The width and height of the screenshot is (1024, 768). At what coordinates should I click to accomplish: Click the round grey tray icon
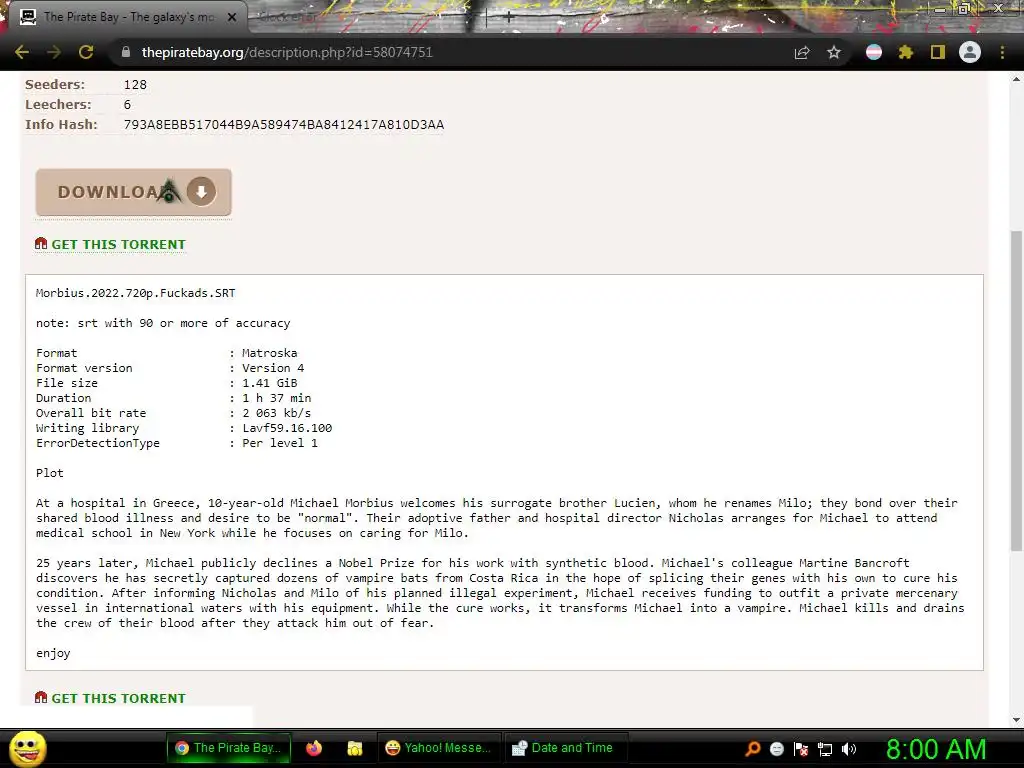[777, 749]
